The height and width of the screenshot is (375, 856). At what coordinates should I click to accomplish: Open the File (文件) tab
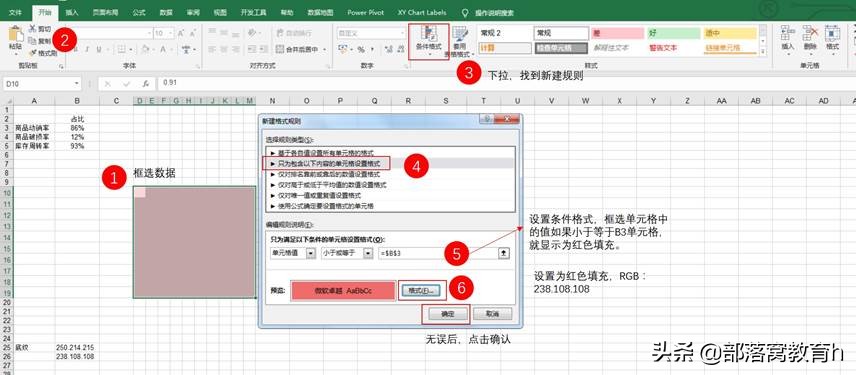[x=15, y=12]
